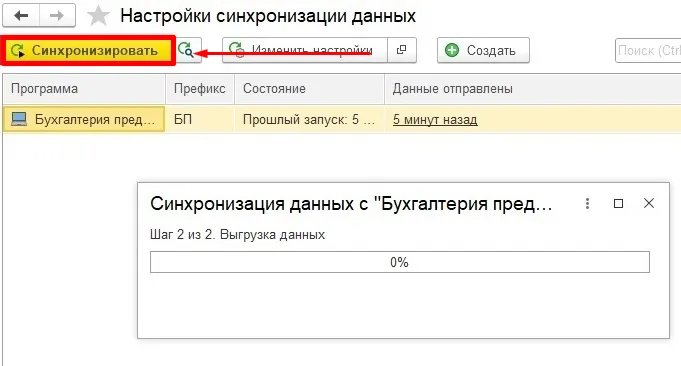Screen dimensions: 681x366
Task: Go forward with the right arrow button
Action: point(57,16)
